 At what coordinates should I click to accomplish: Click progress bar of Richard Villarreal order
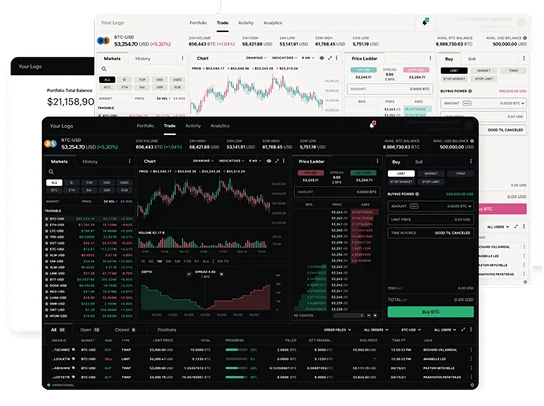[x=236, y=350]
